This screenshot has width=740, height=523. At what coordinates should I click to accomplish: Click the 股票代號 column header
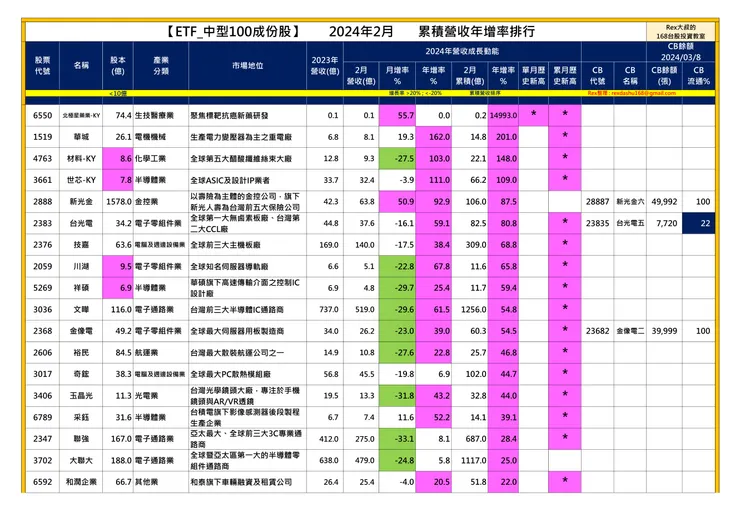point(42,66)
